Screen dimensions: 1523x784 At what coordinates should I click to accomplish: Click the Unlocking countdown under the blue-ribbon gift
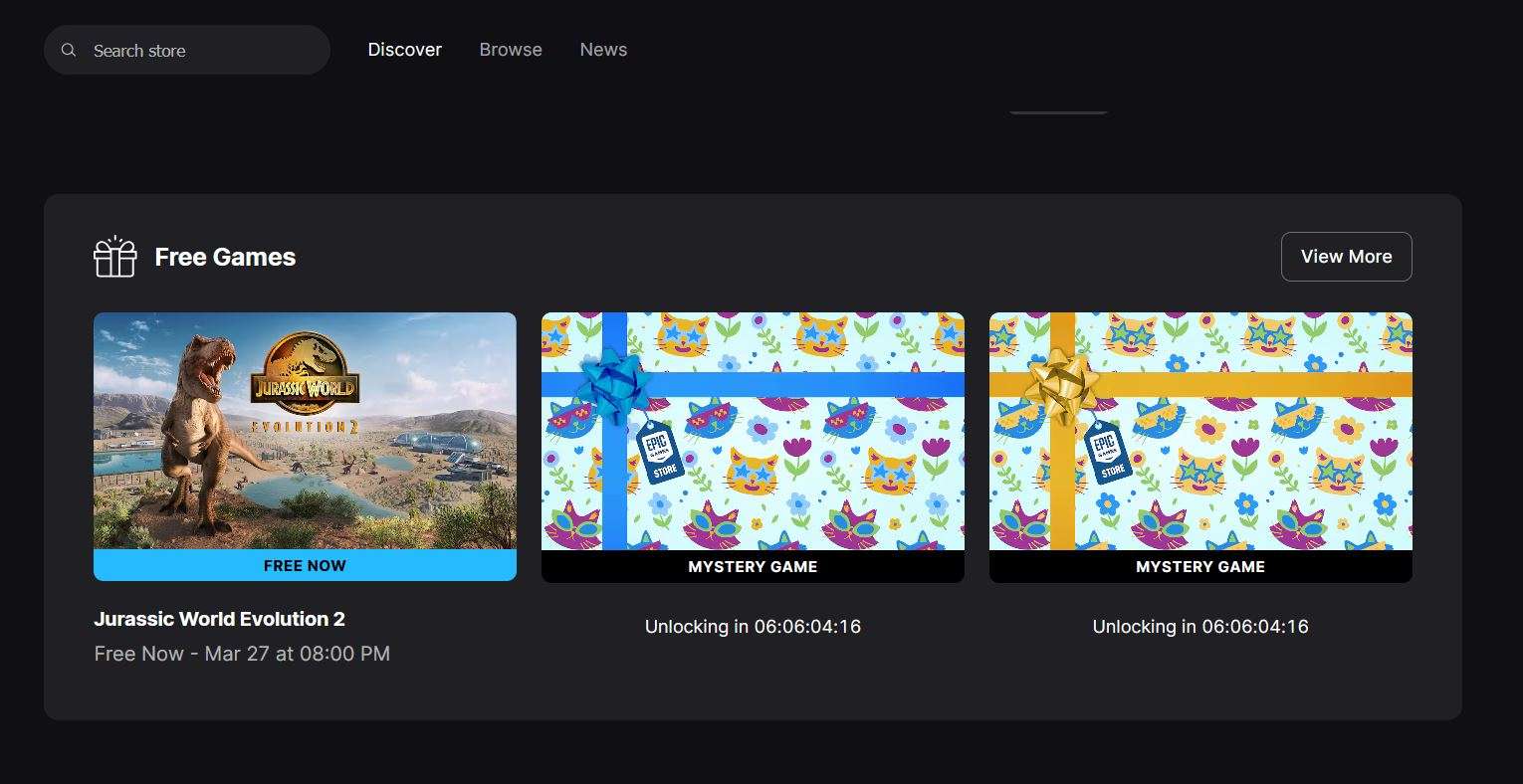click(753, 627)
